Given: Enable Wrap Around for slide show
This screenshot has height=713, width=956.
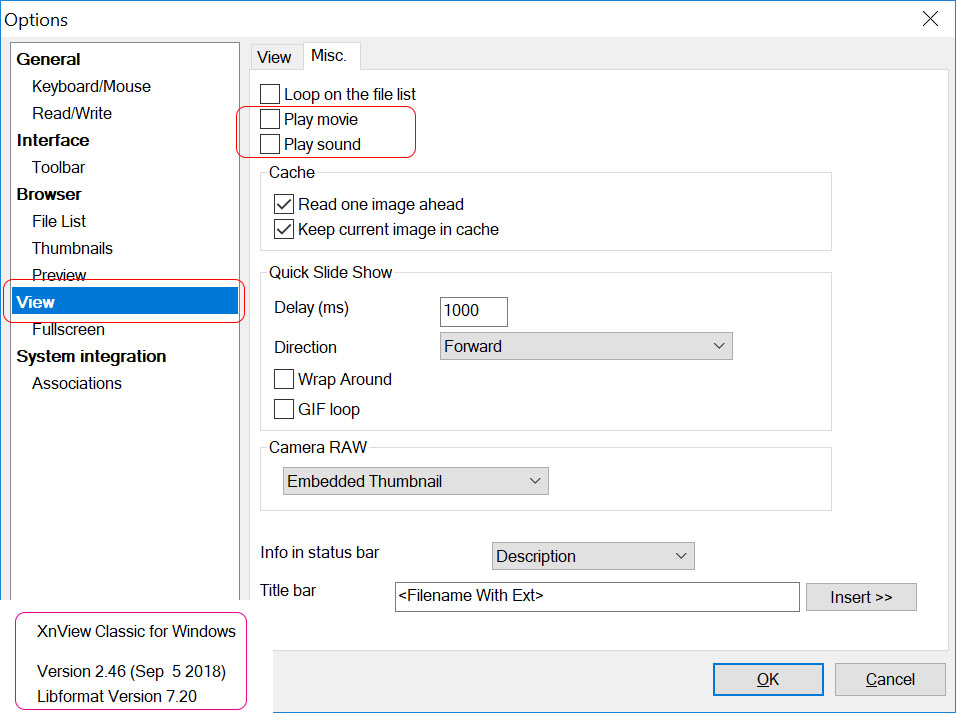Looking at the screenshot, I should (x=284, y=380).
